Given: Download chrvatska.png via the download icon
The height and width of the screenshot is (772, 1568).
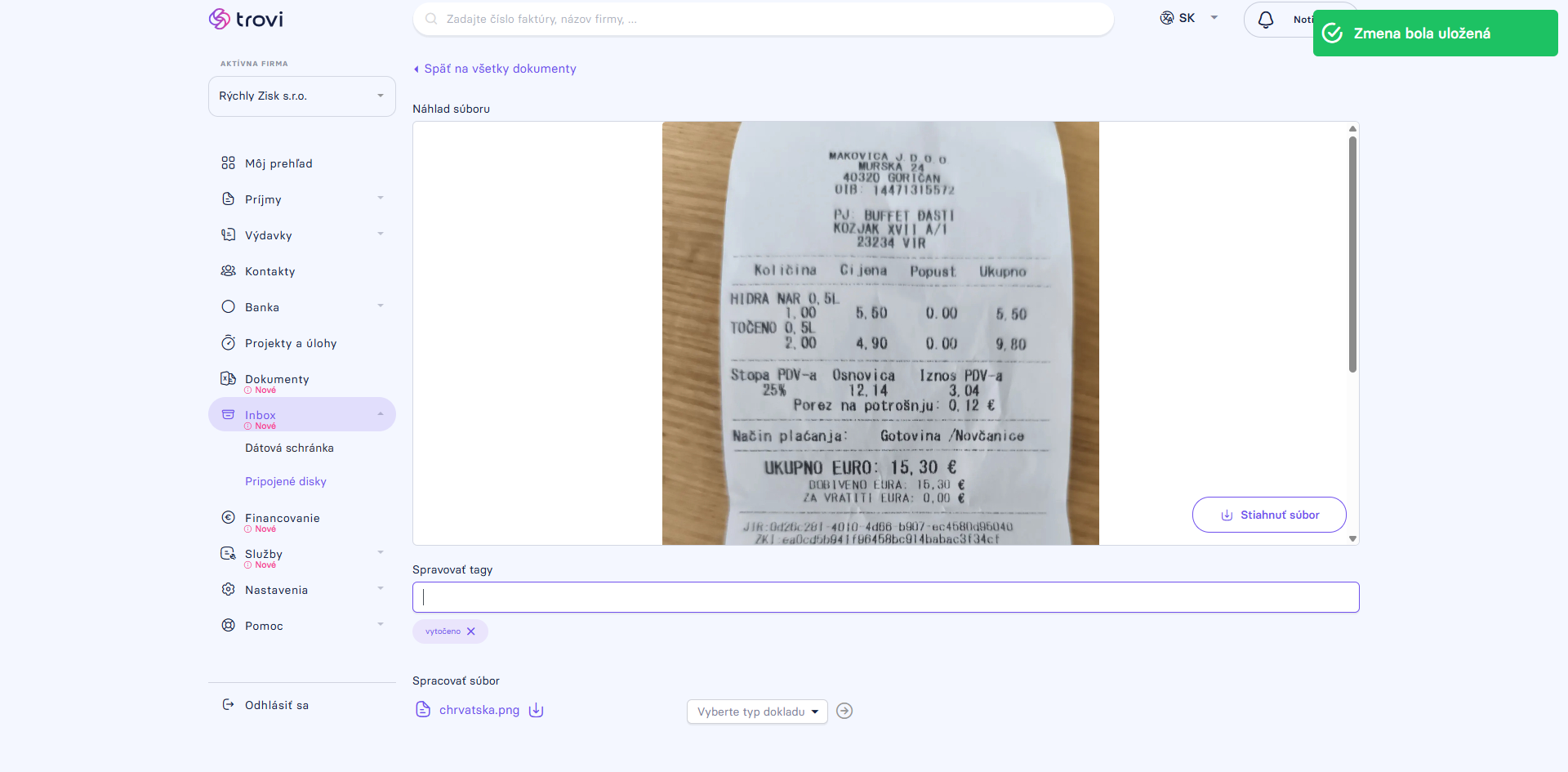Looking at the screenshot, I should pos(536,710).
